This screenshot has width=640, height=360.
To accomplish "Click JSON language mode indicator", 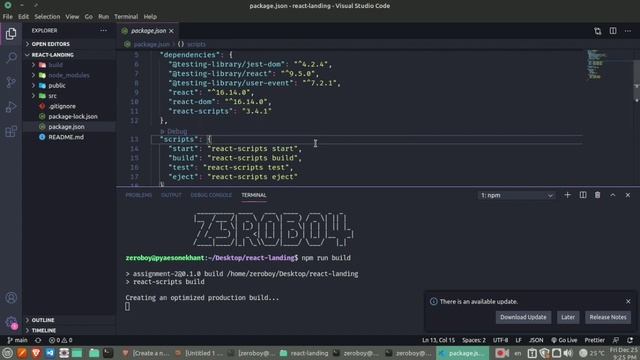I will pyautogui.click(x=536, y=340).
